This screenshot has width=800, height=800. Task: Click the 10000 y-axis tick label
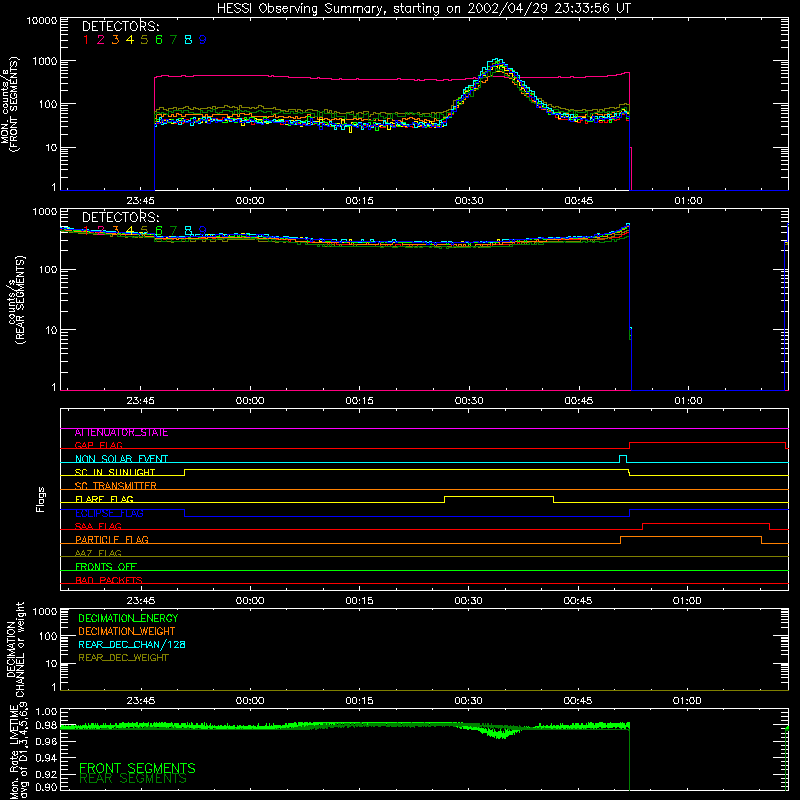(x=42, y=20)
